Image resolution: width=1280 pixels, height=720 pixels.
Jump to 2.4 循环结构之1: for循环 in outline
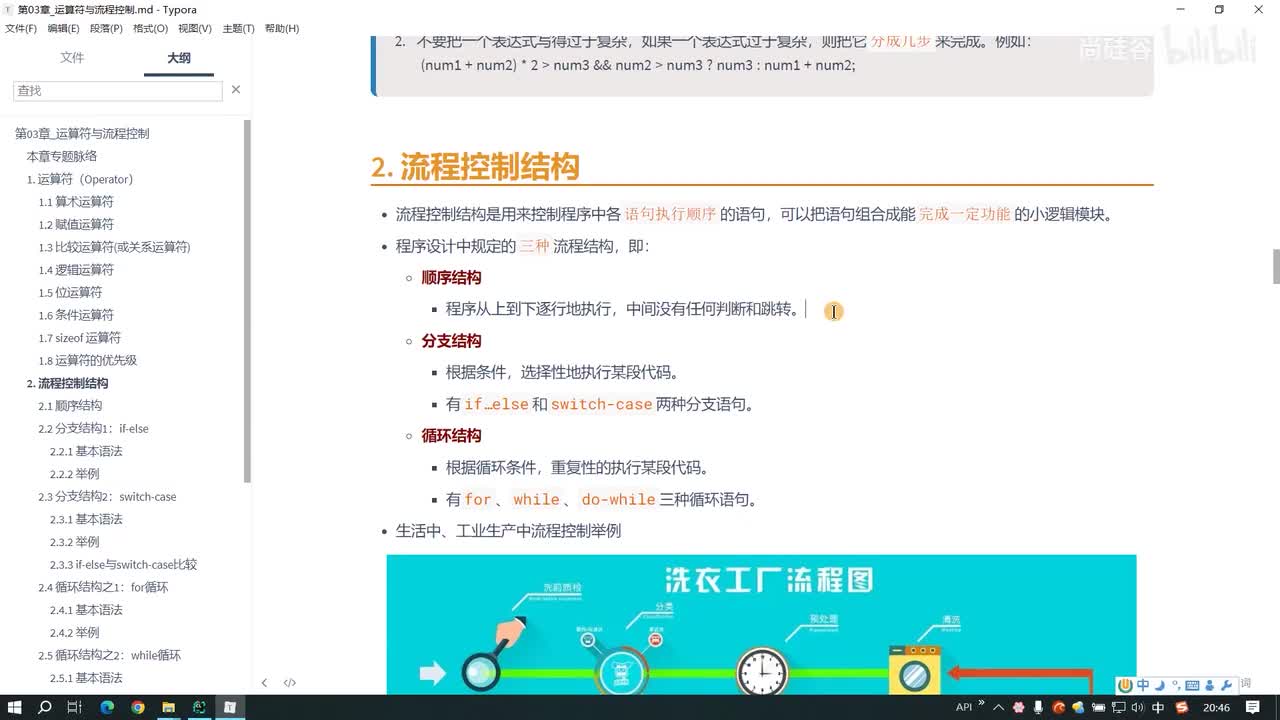[103, 587]
